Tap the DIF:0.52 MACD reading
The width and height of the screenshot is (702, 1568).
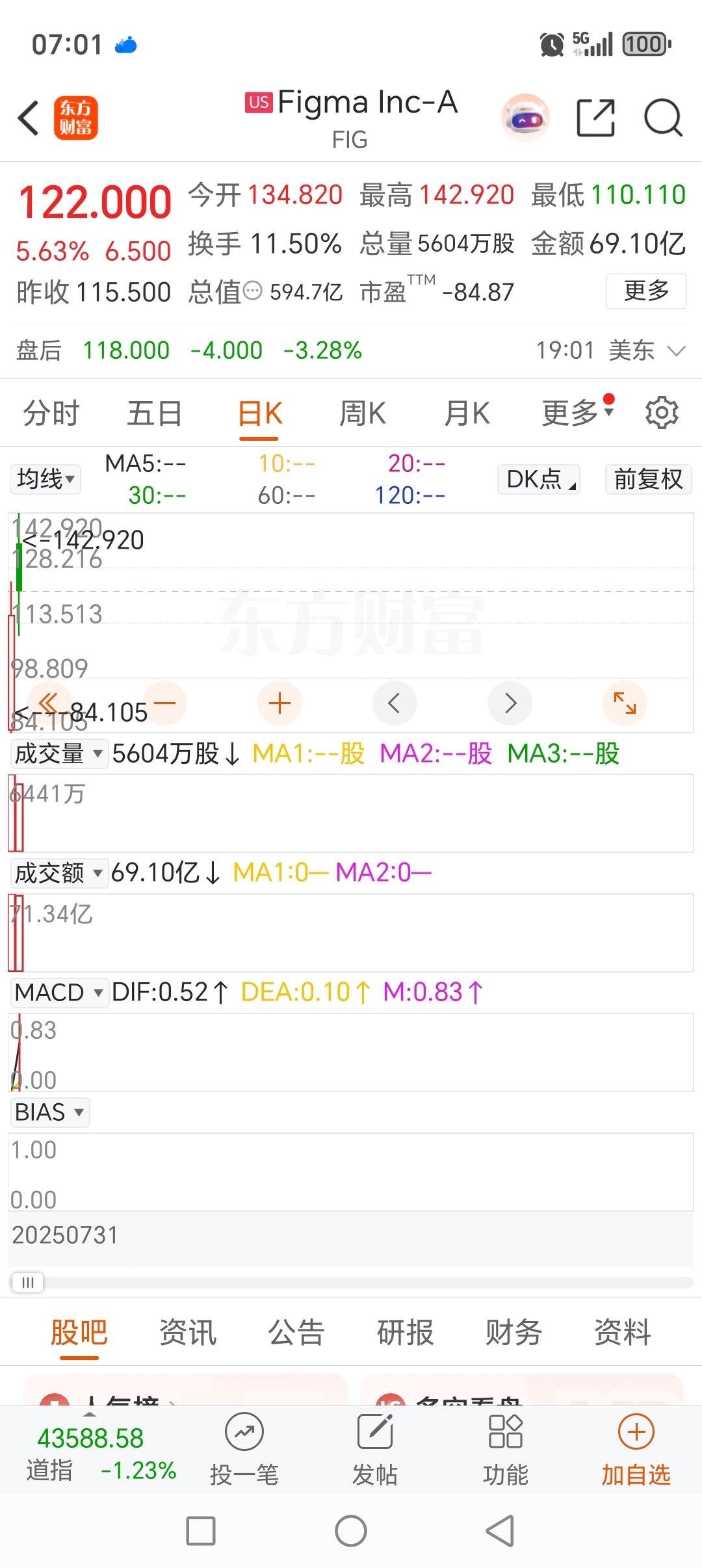click(x=160, y=992)
